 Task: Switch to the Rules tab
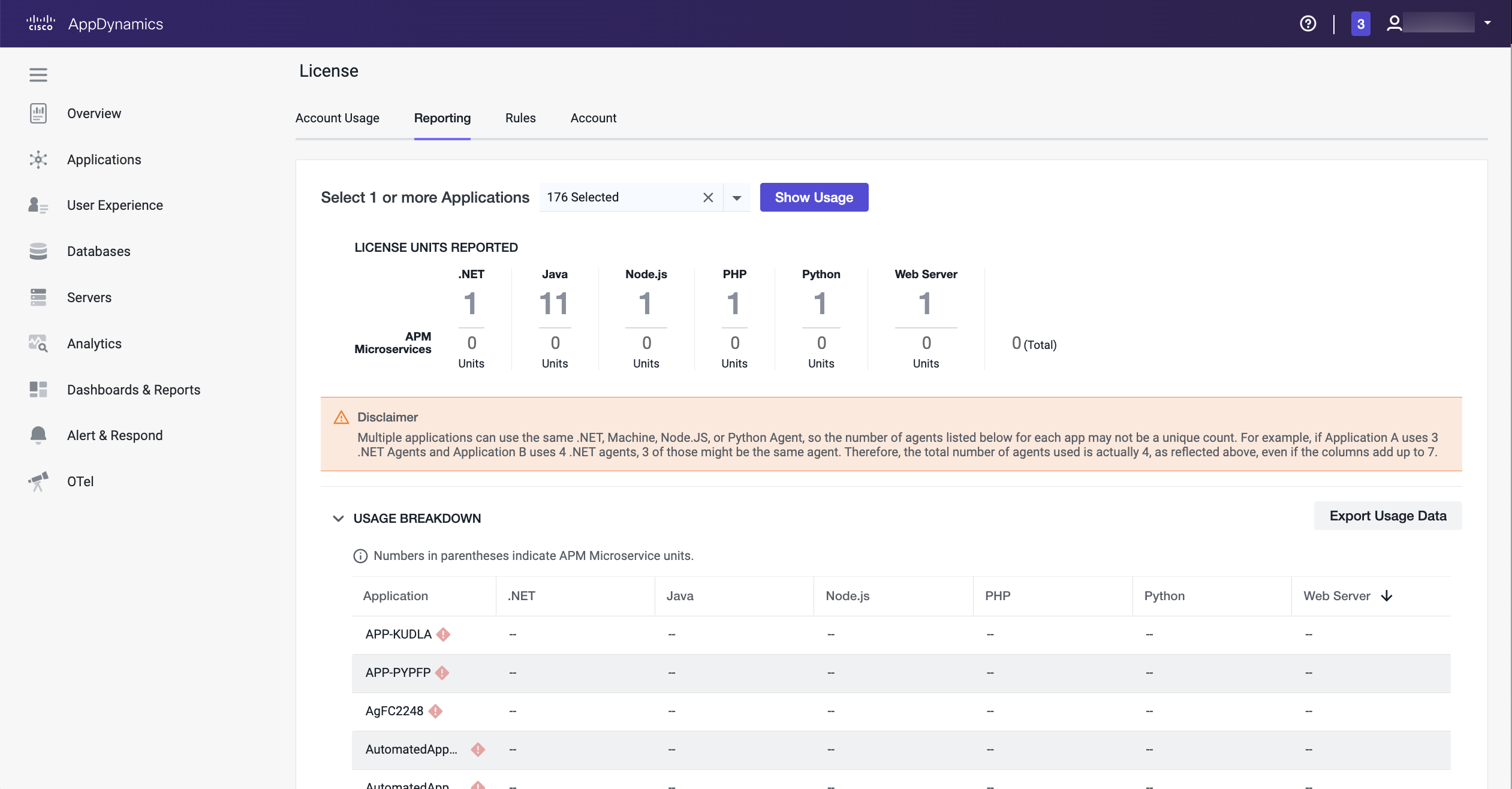click(x=520, y=118)
